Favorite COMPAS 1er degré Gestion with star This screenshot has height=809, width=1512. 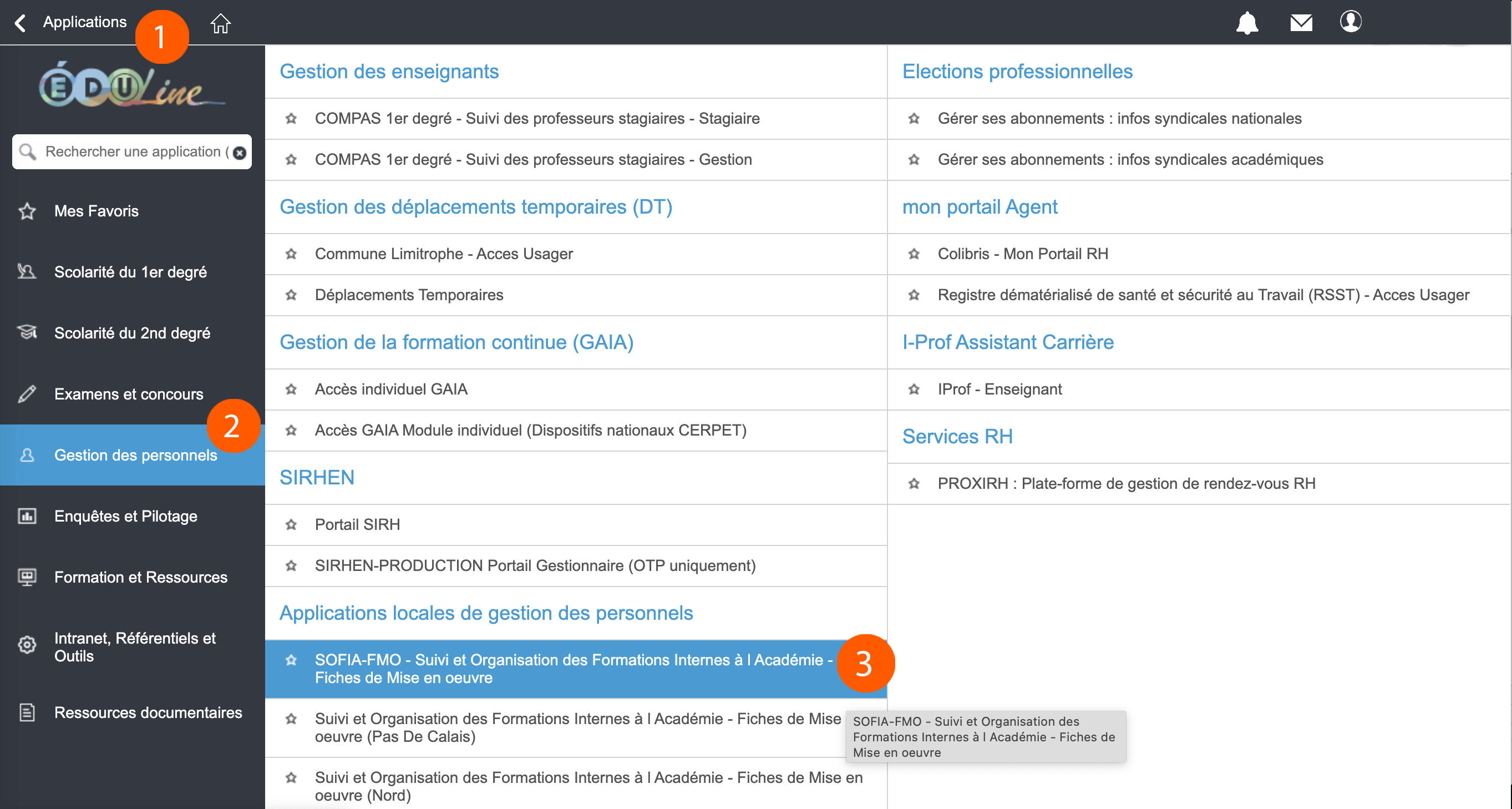tap(291, 160)
